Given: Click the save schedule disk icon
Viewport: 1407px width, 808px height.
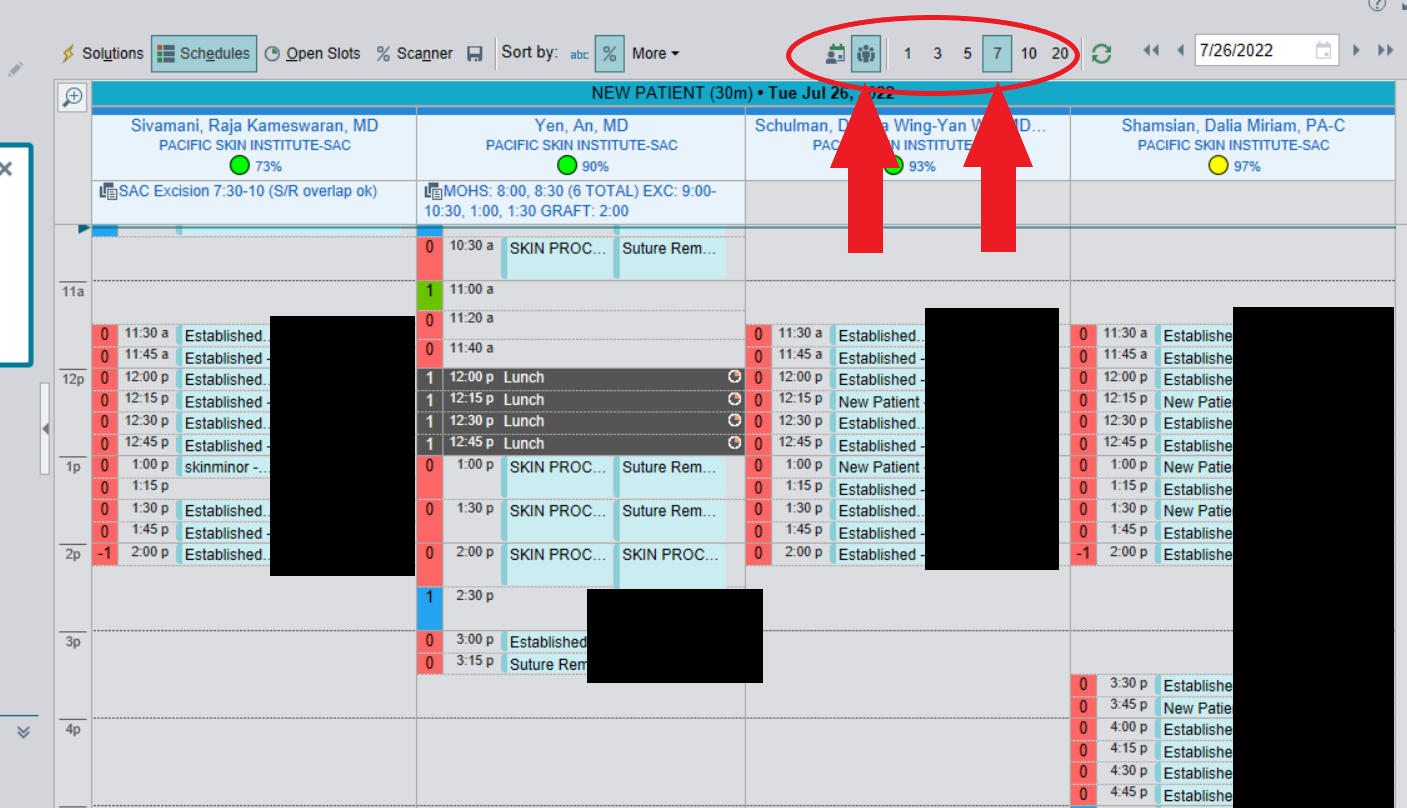Looking at the screenshot, I should coord(474,53).
